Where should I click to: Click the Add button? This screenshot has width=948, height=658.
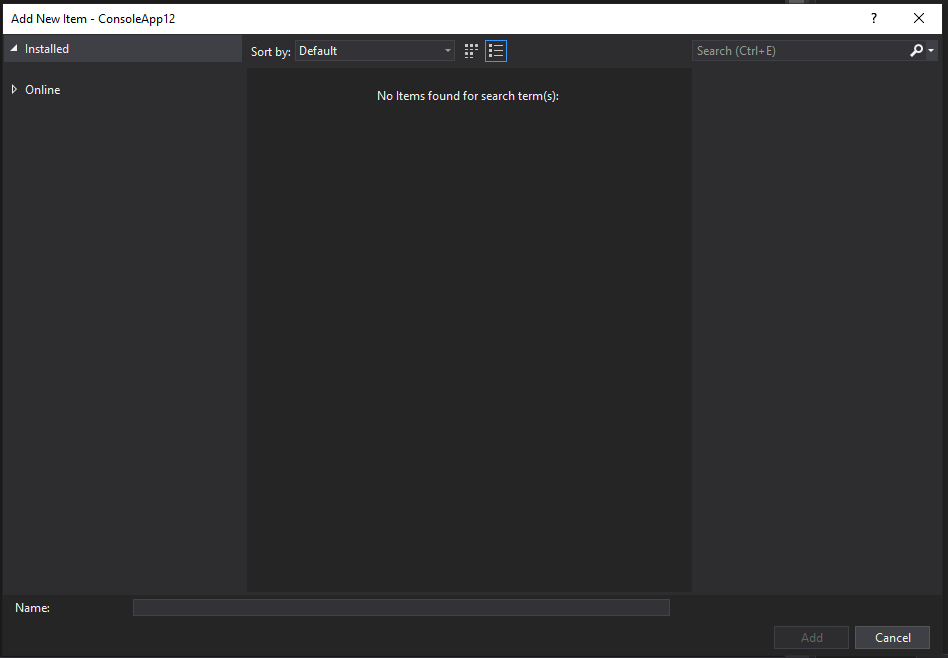click(811, 637)
